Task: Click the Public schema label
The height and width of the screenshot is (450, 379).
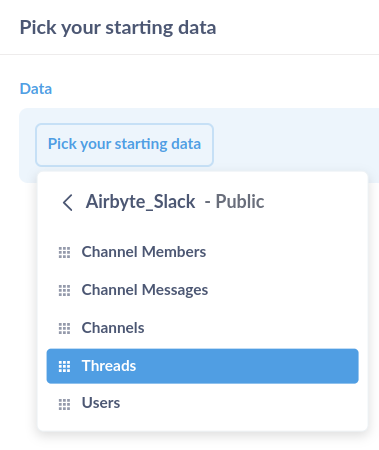Action: click(x=240, y=201)
